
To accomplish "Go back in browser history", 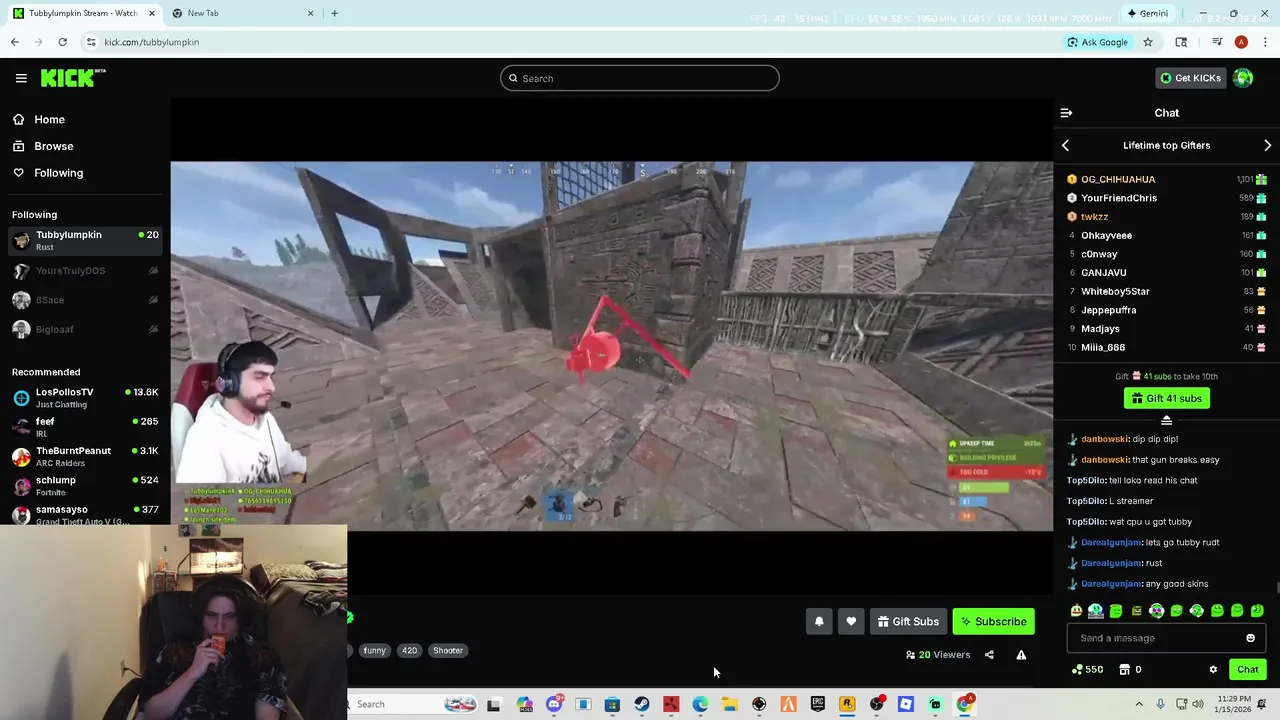I will tap(14, 42).
